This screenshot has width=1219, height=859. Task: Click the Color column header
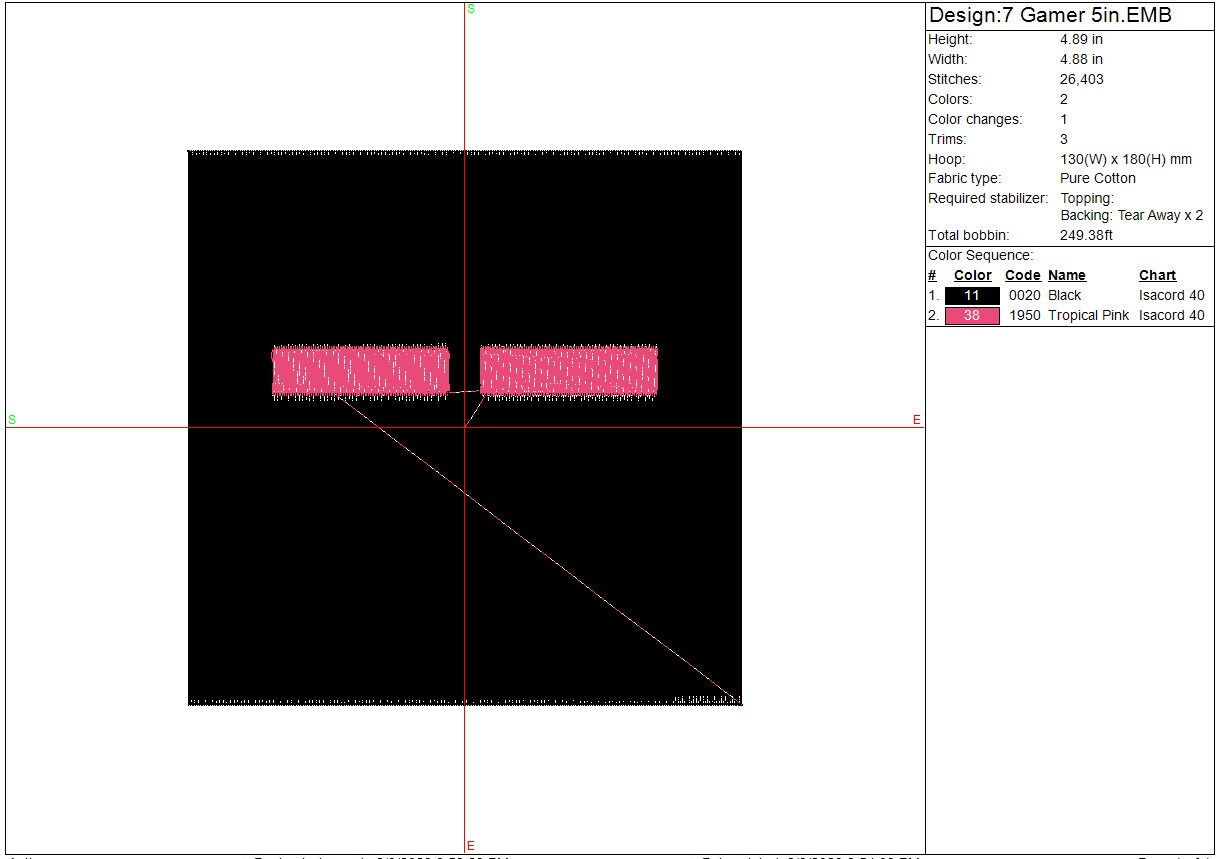972,276
